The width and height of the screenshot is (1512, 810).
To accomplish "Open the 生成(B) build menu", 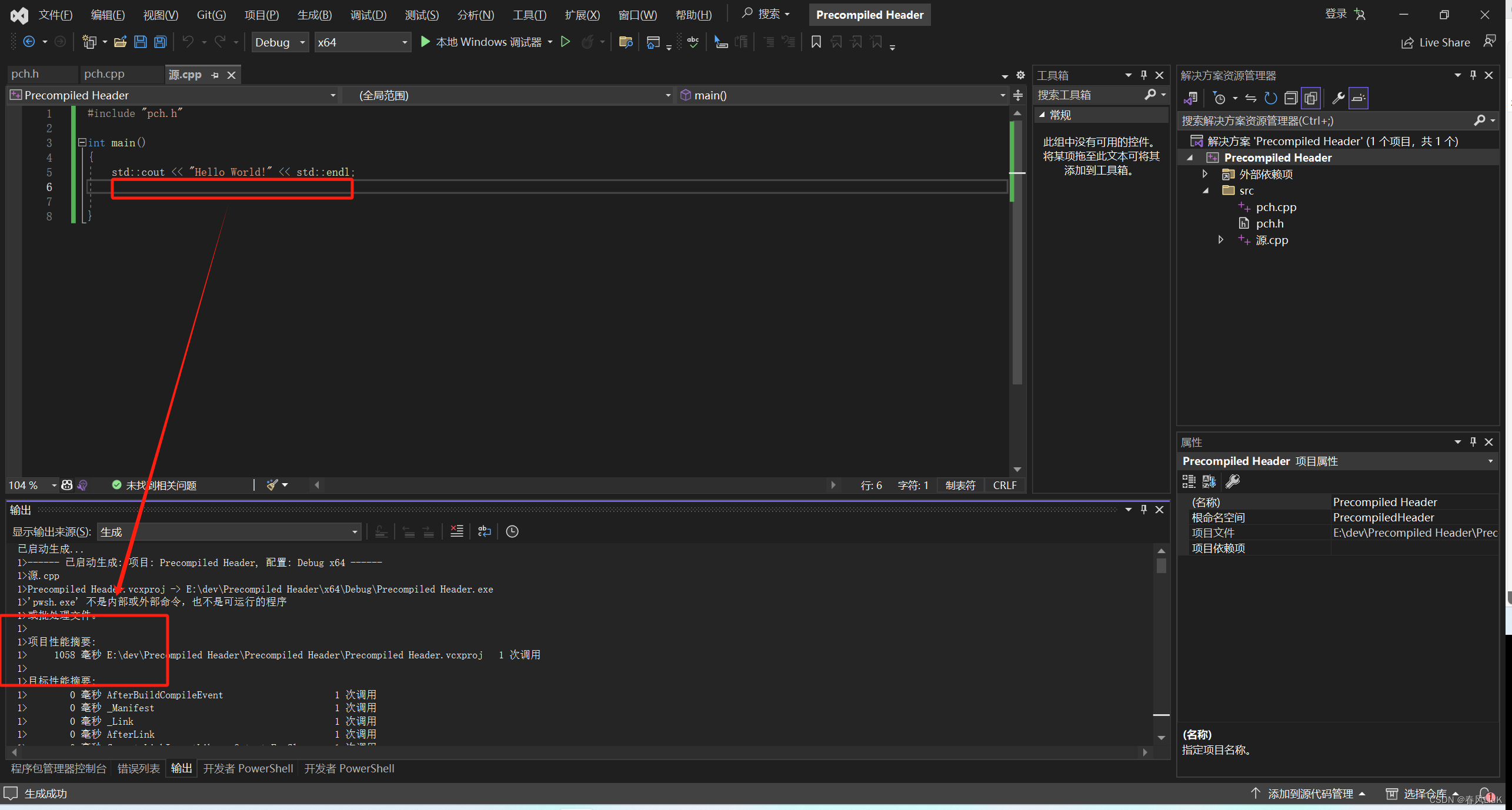I will (314, 15).
